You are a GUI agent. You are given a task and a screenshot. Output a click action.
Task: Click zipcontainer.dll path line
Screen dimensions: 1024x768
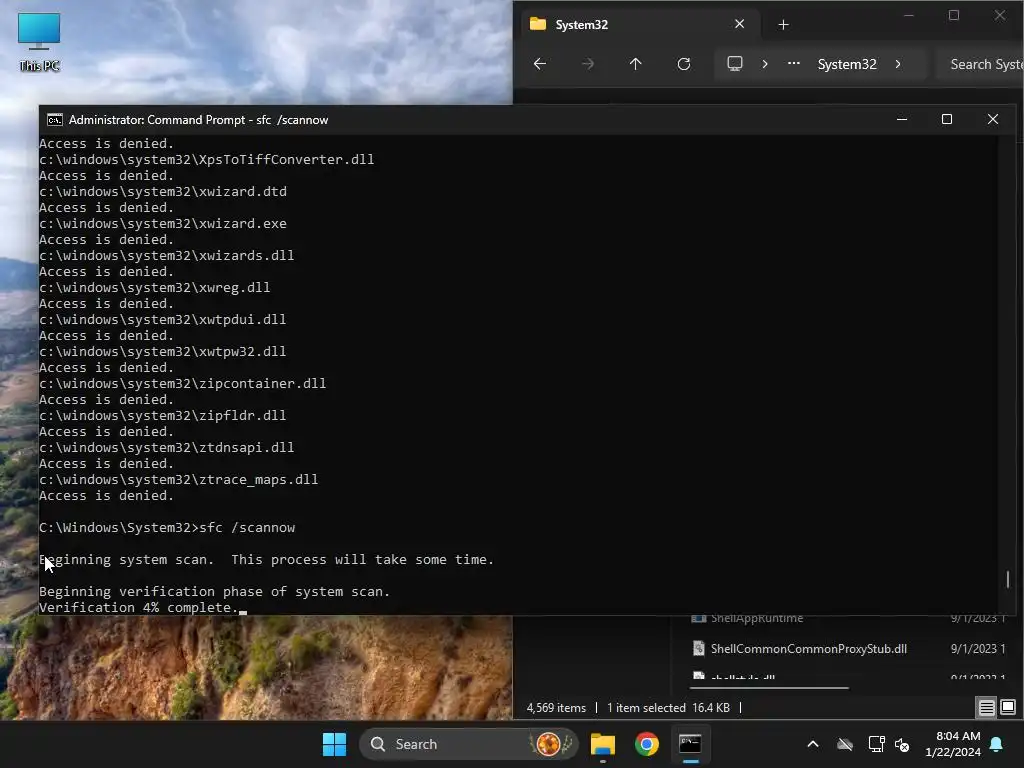point(182,383)
